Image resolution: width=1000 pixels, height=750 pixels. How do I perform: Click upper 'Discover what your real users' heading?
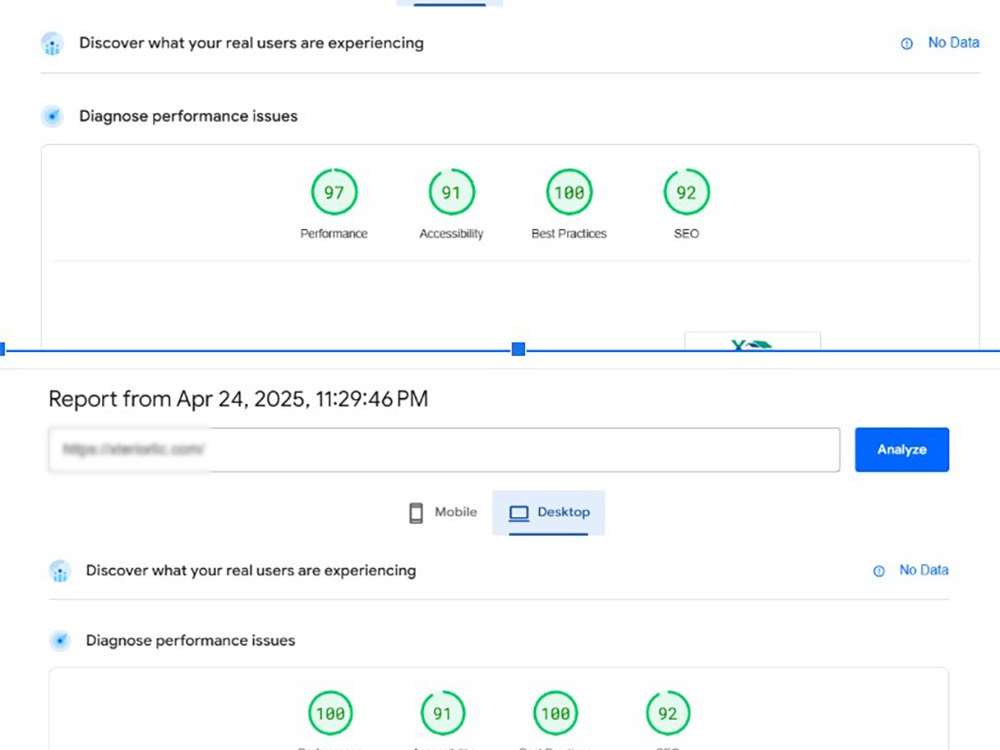pyautogui.click(x=251, y=43)
